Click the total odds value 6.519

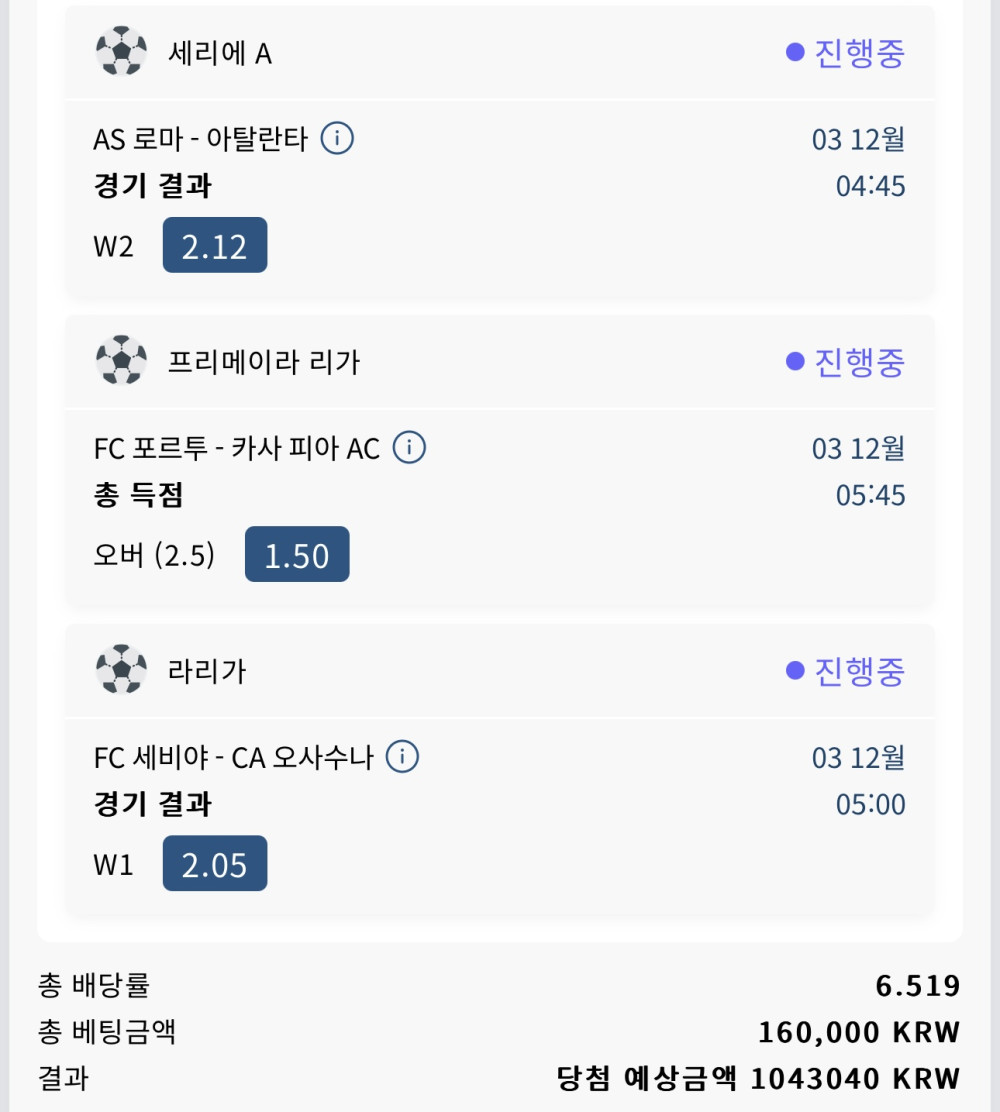click(x=917, y=986)
